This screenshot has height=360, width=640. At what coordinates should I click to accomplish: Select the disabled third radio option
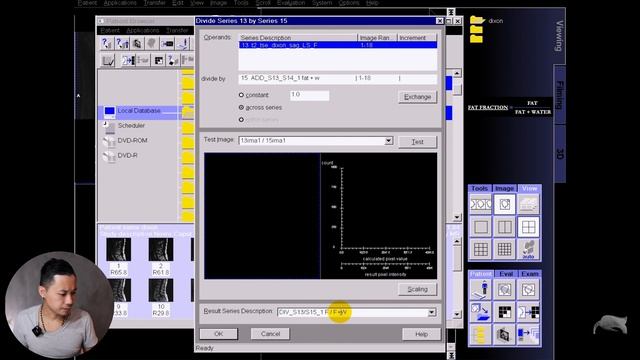[241, 120]
